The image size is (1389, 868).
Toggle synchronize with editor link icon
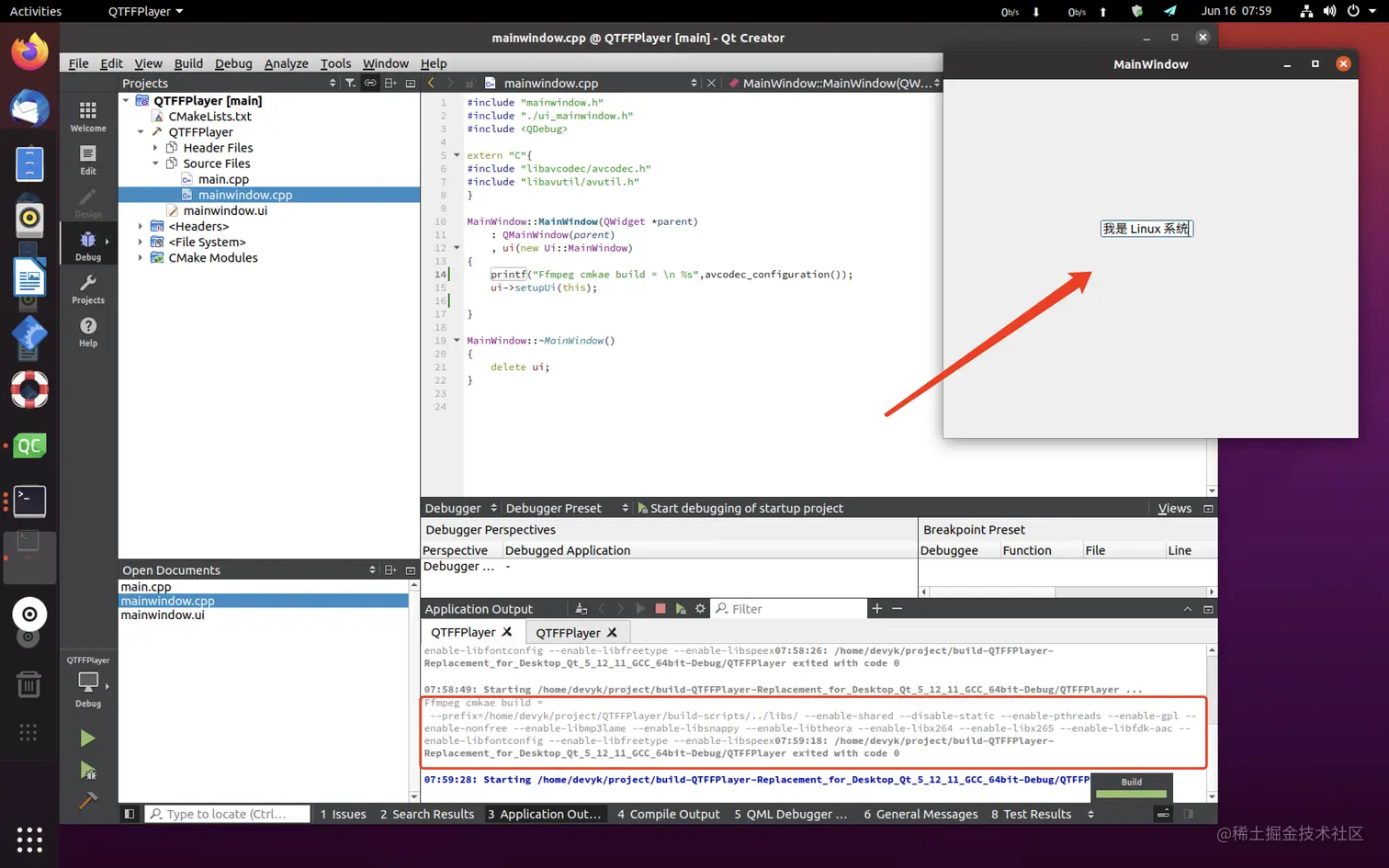(370, 83)
